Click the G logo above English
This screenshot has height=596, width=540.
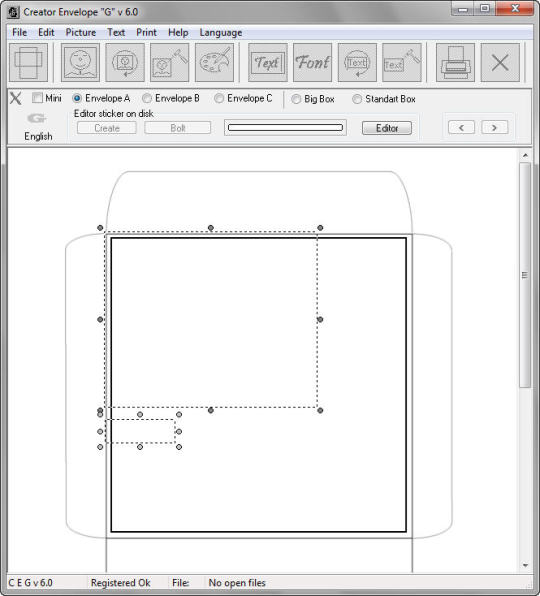pyautogui.click(x=37, y=119)
